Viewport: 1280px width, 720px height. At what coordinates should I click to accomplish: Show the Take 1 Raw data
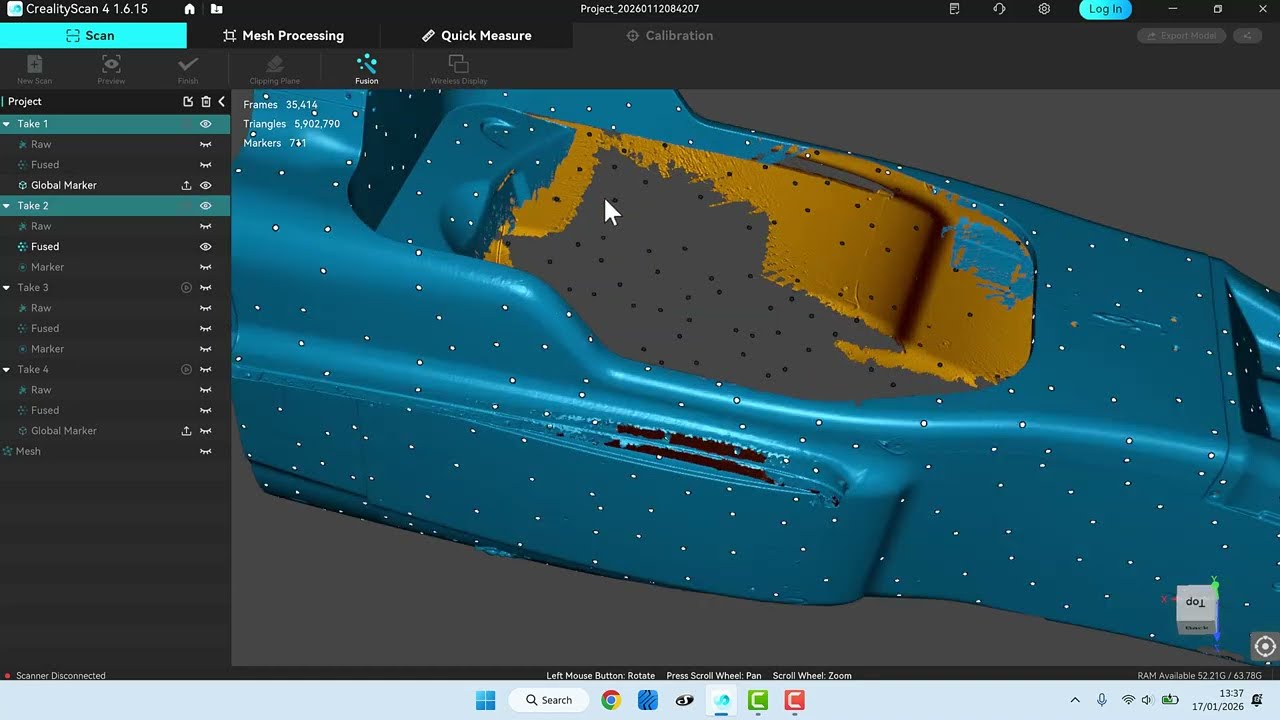tap(206, 144)
